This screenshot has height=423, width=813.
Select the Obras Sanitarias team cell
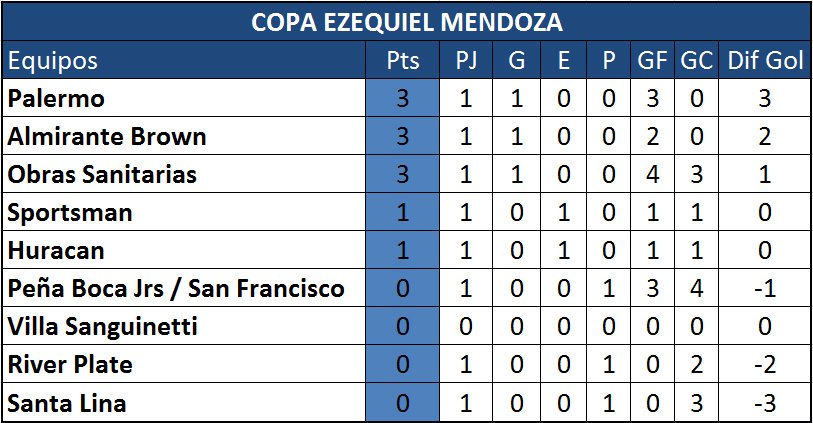pyautogui.click(x=184, y=174)
